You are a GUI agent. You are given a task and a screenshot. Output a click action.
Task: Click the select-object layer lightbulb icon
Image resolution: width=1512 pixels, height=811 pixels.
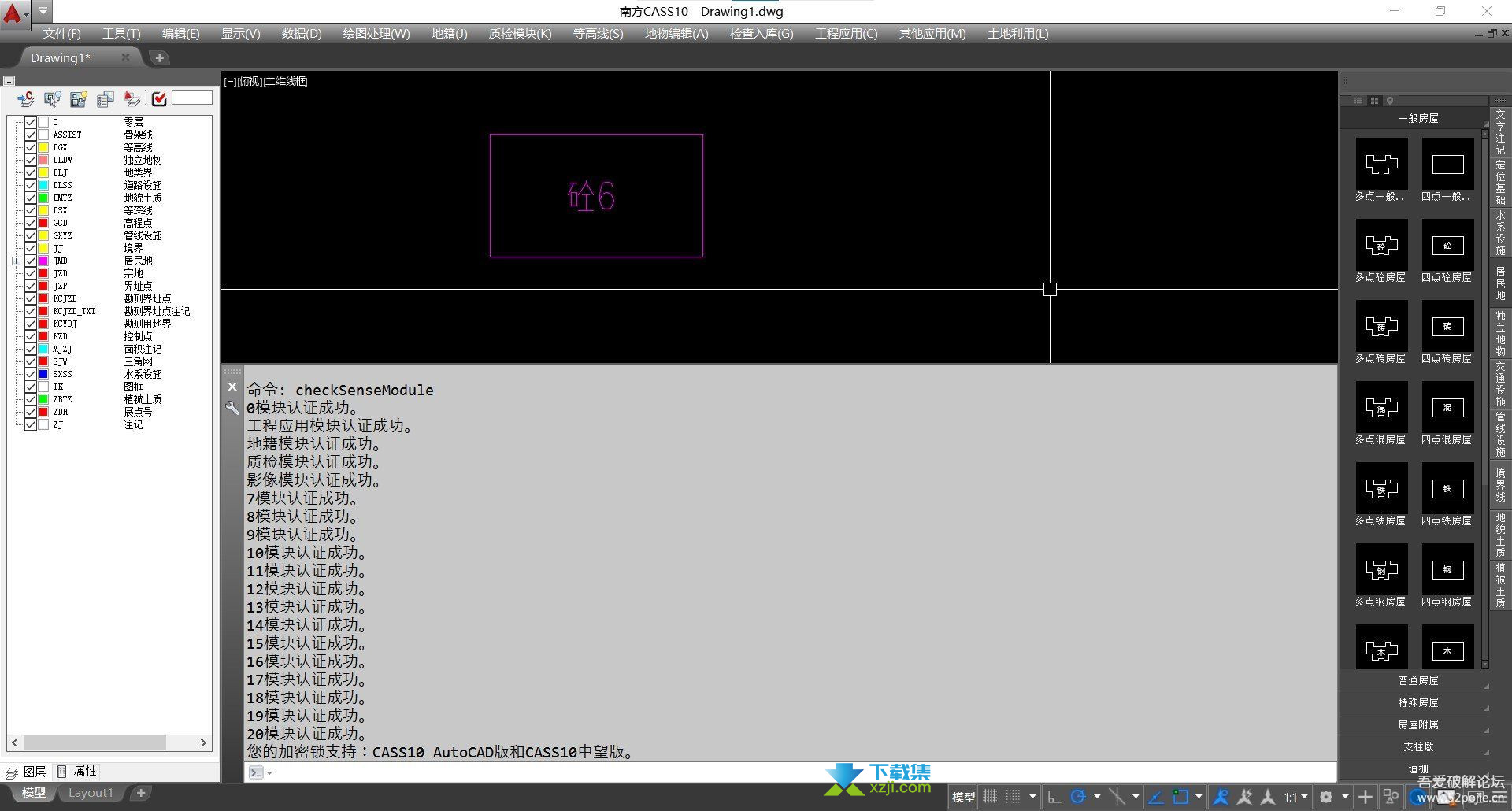point(53,98)
